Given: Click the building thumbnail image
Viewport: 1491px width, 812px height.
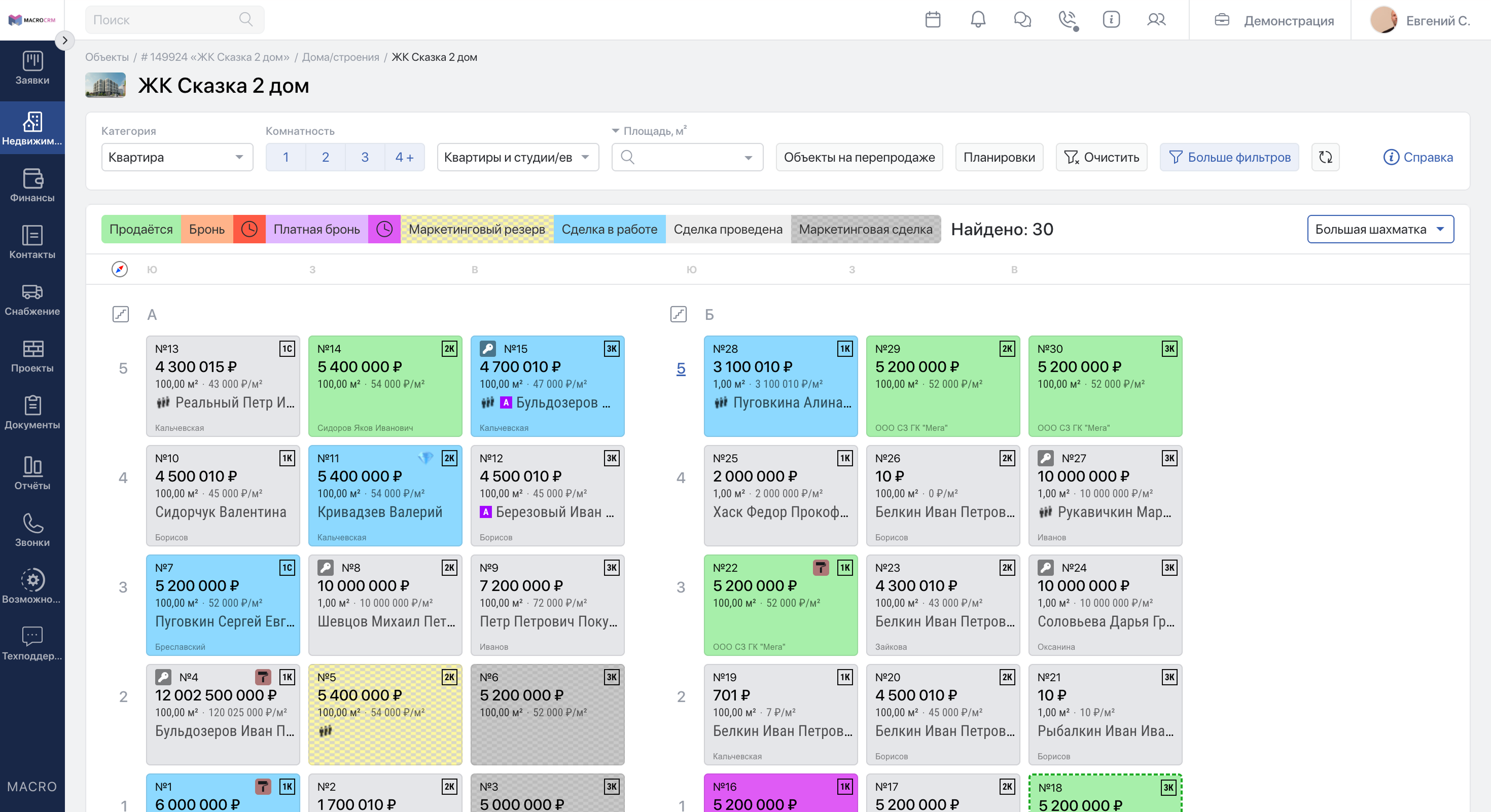Looking at the screenshot, I should (x=105, y=85).
